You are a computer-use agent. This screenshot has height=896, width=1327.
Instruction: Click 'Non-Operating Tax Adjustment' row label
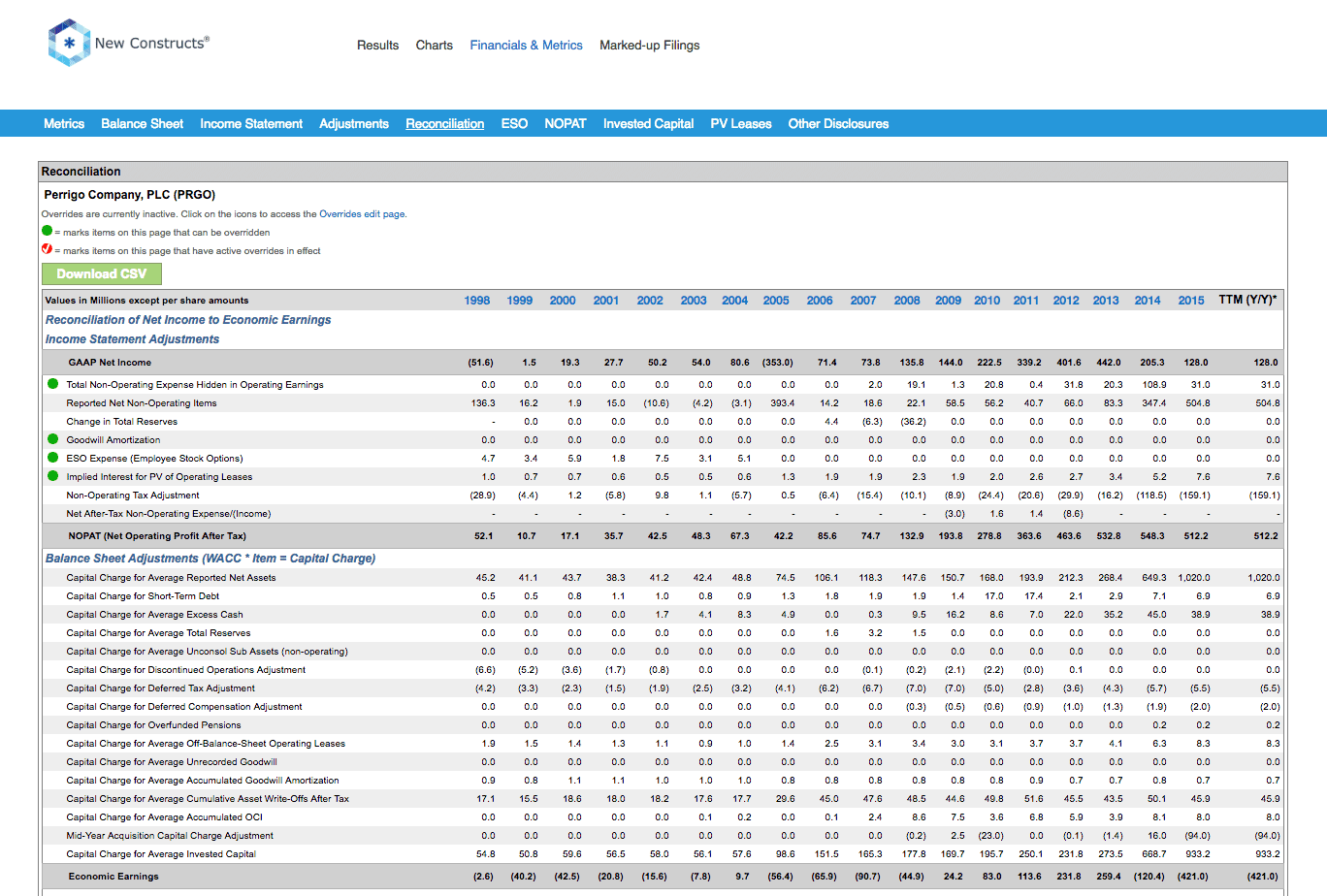(133, 496)
